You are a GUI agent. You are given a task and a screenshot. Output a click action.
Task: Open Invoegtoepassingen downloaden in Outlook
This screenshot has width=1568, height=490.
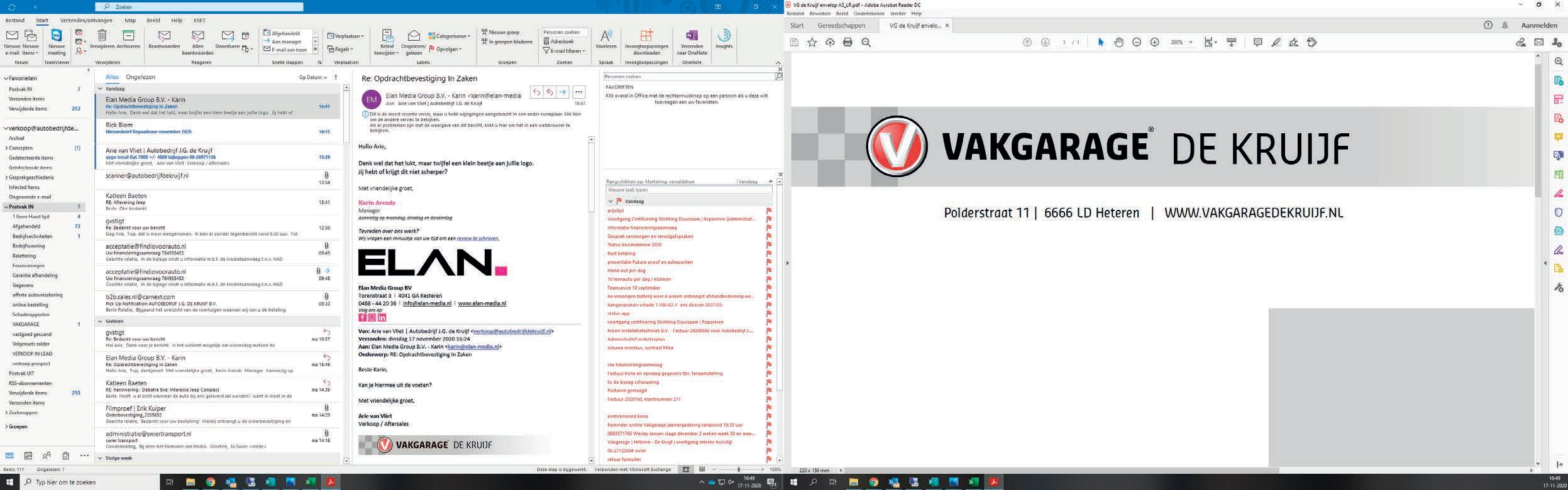[646, 42]
